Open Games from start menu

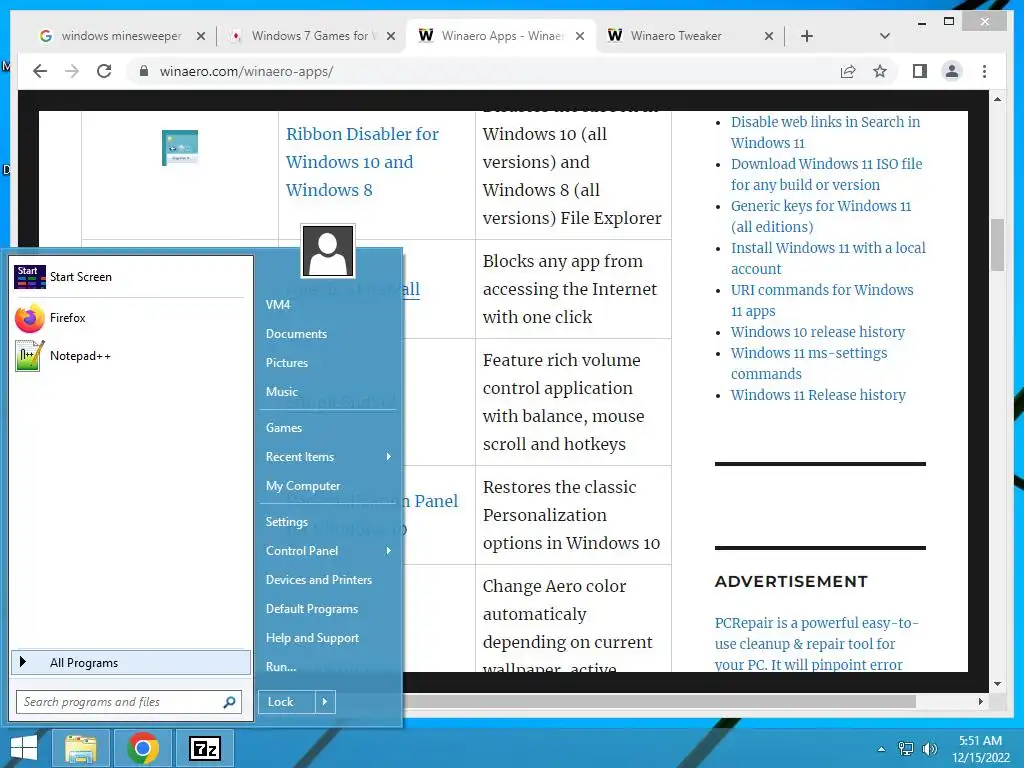point(283,428)
